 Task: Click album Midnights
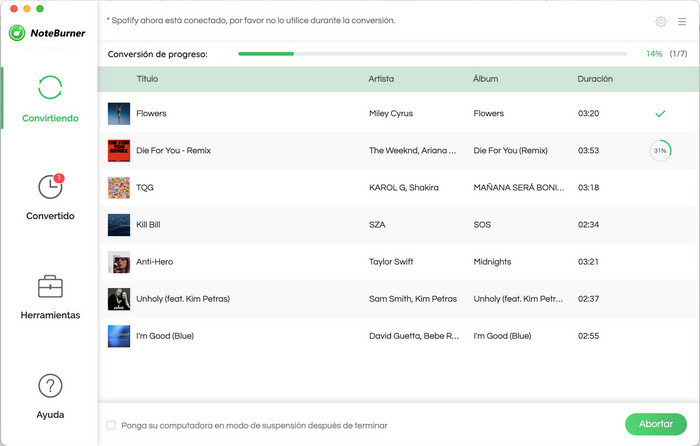492,262
